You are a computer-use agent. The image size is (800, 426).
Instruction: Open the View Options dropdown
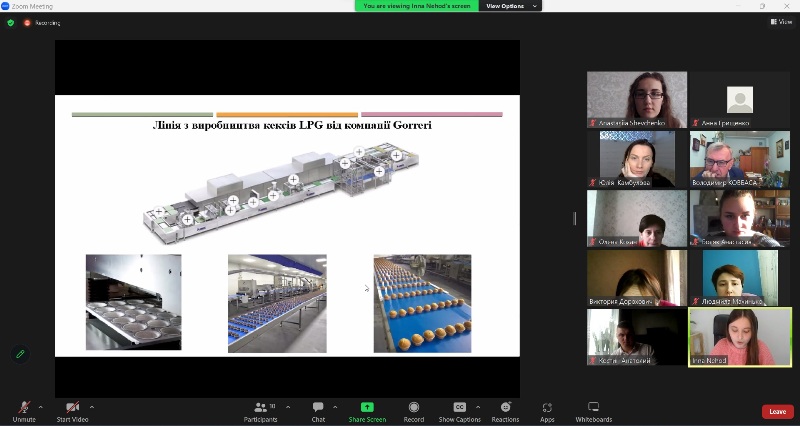[x=510, y=6]
